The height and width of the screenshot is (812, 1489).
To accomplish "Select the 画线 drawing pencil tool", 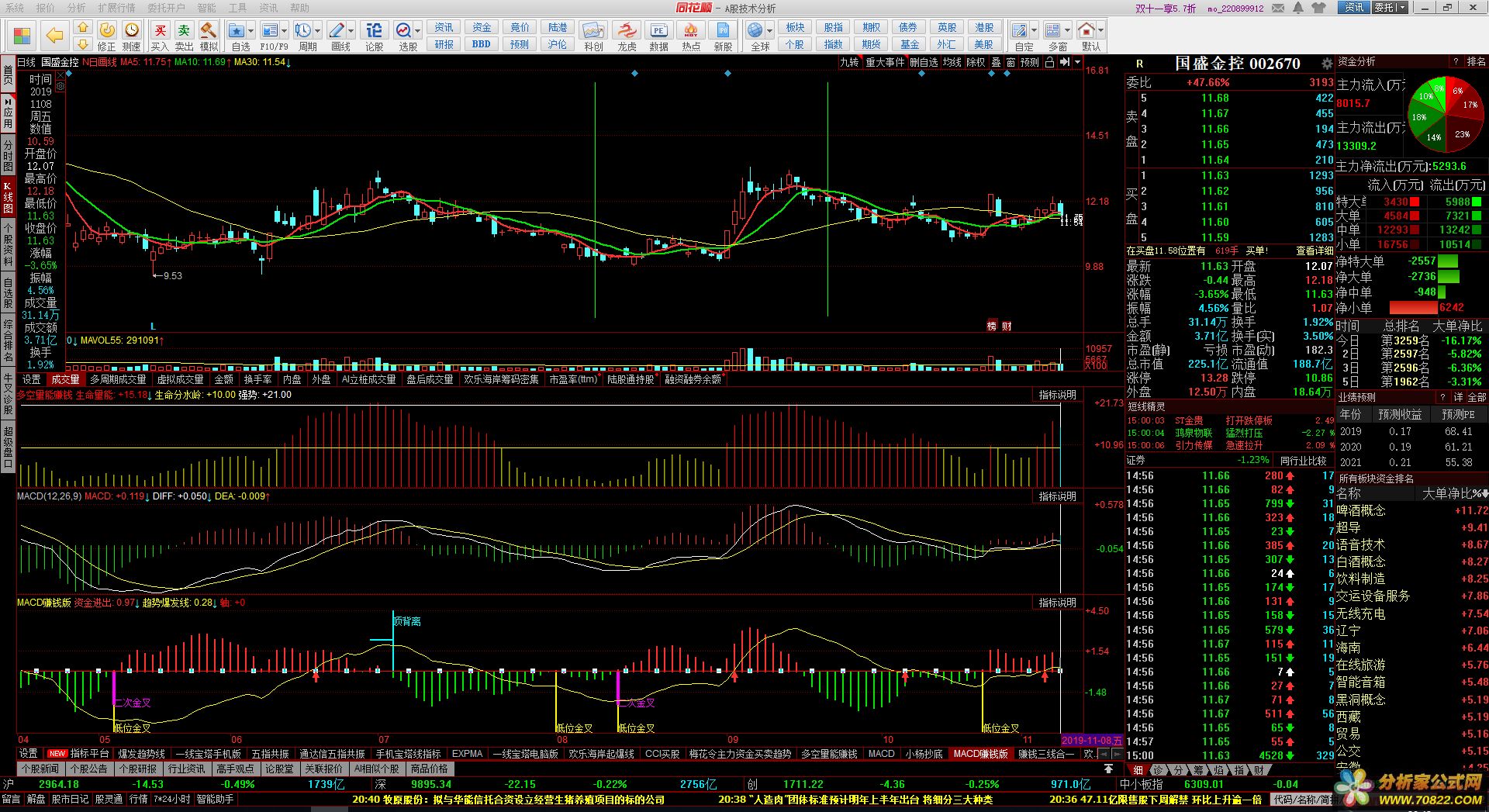I will point(337,32).
